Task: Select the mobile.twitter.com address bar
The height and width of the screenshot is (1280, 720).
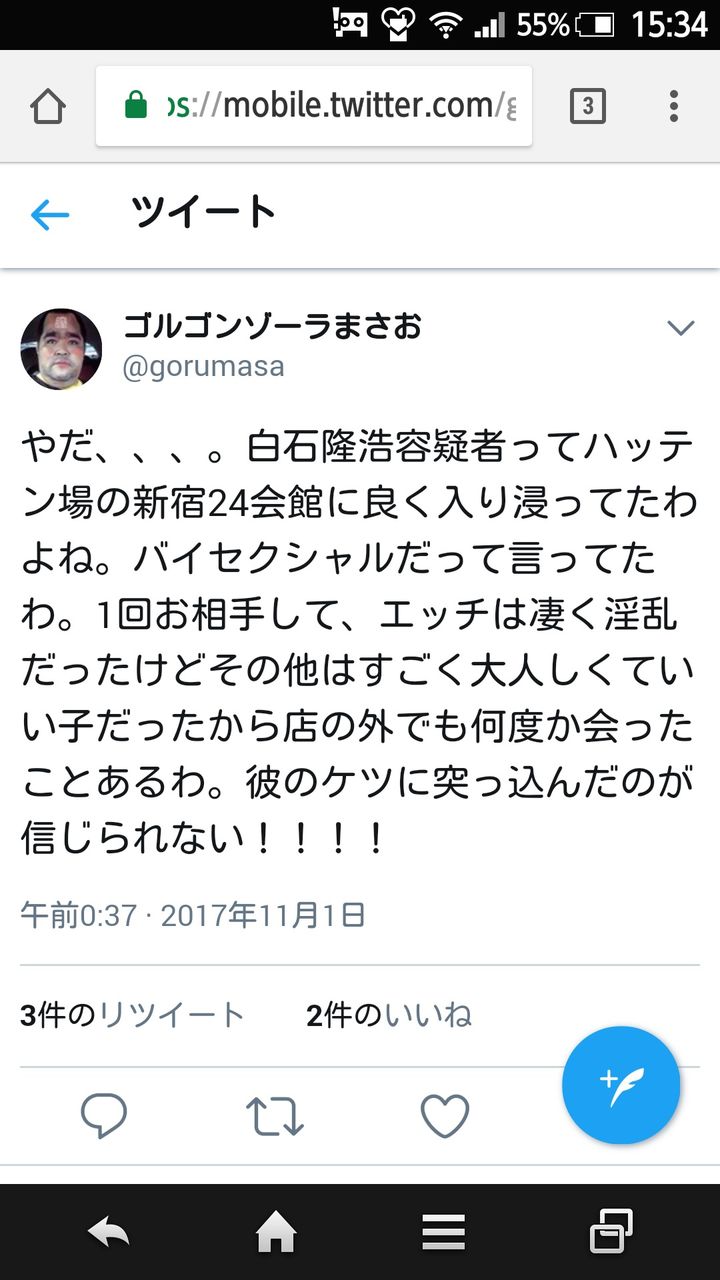Action: click(x=314, y=106)
